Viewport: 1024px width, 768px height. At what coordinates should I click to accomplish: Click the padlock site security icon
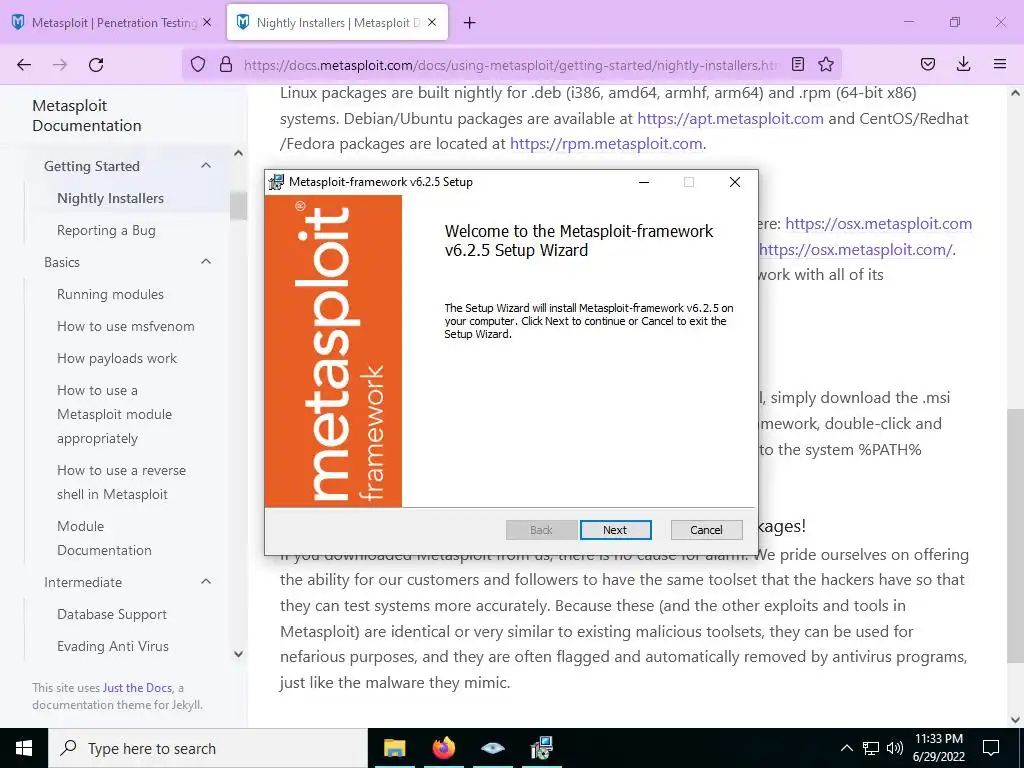click(x=226, y=64)
